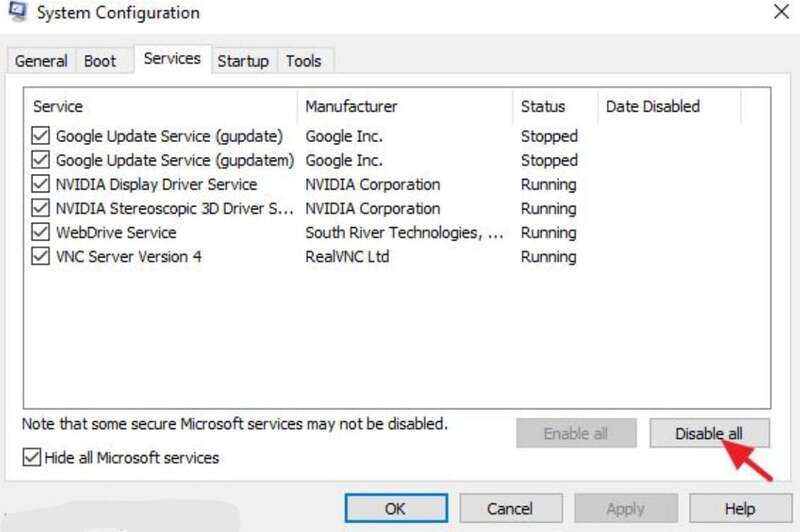This screenshot has height=532, width=800.
Task: Select the Services tab
Action: click(x=172, y=59)
